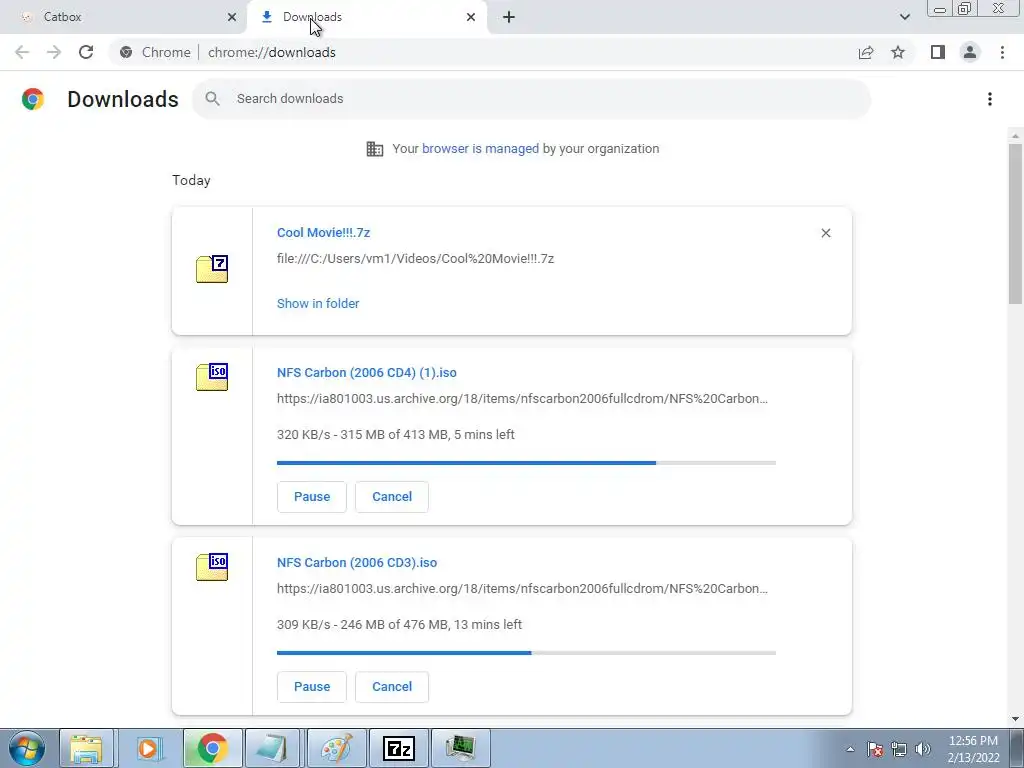Click the search magnifier icon
The image size is (1024, 768).
(212, 99)
